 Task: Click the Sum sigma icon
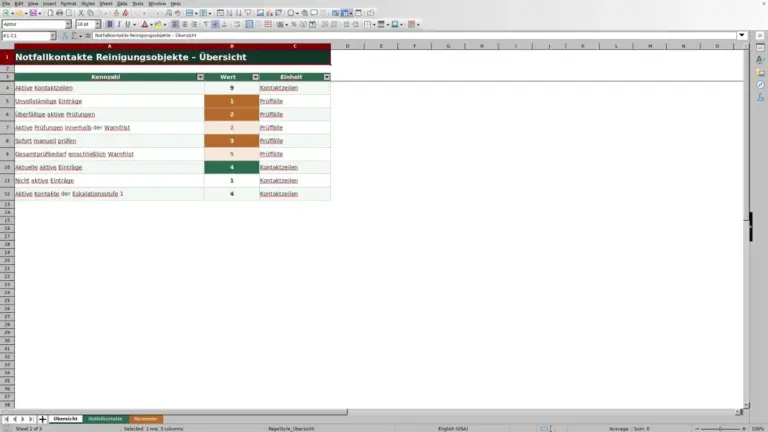pos(74,36)
